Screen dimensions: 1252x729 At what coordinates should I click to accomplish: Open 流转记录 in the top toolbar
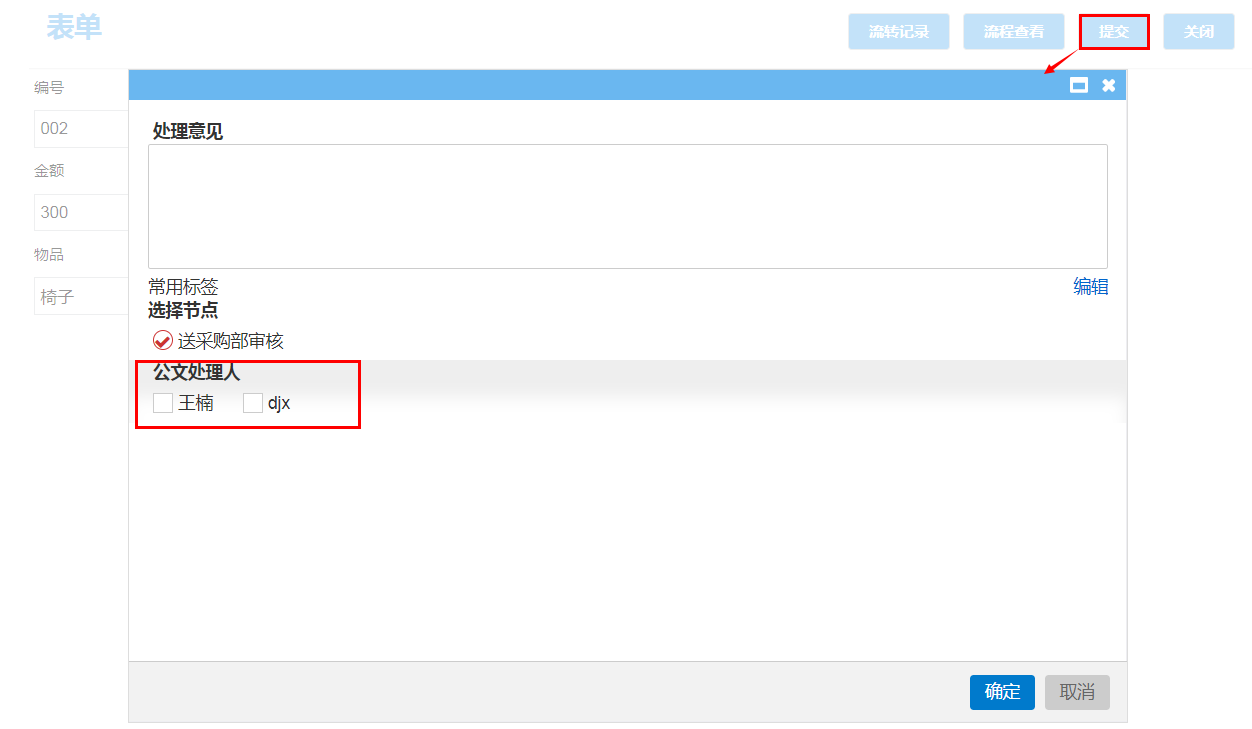point(899,32)
